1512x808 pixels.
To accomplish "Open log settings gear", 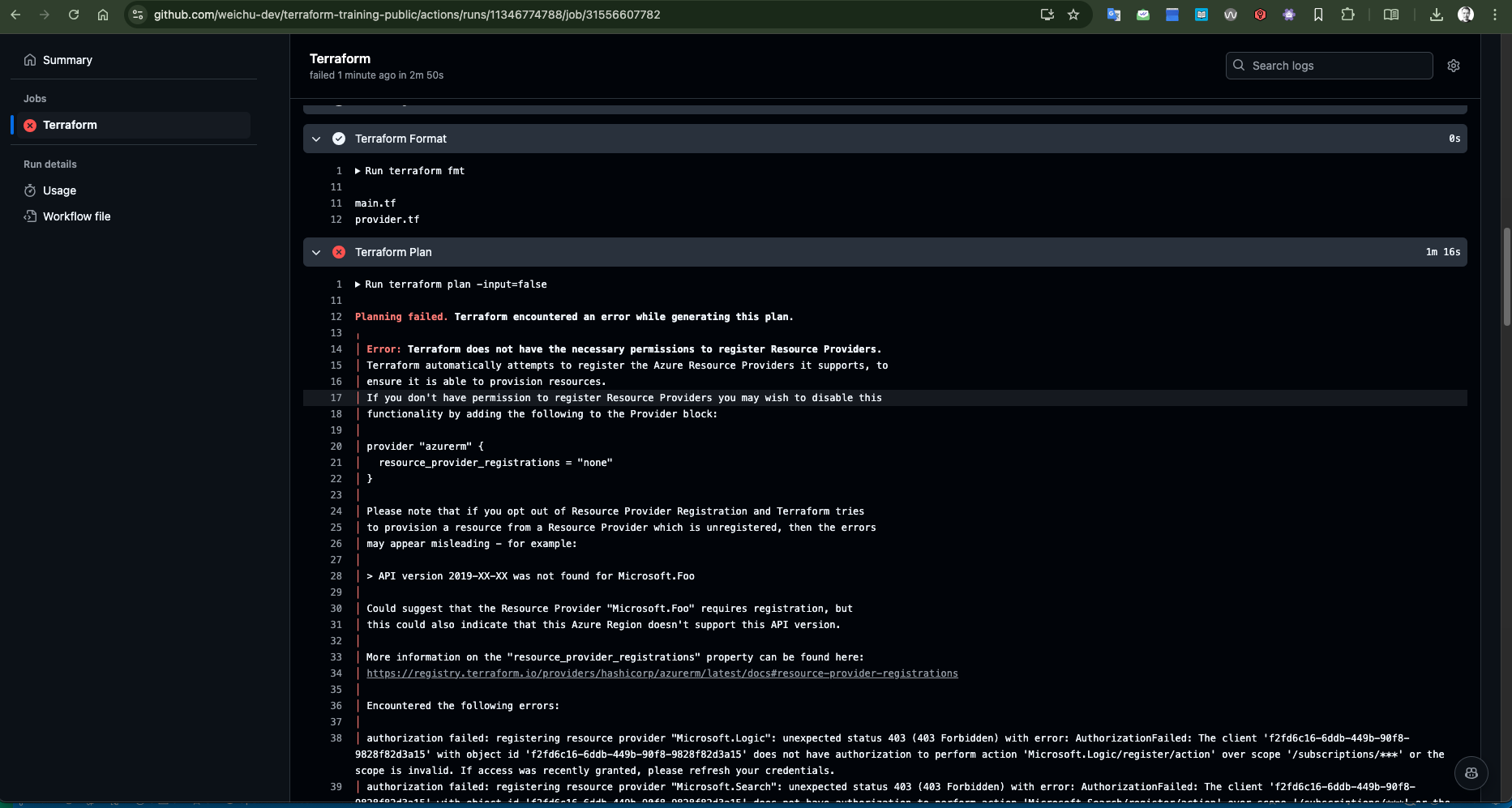I will point(1454,66).
